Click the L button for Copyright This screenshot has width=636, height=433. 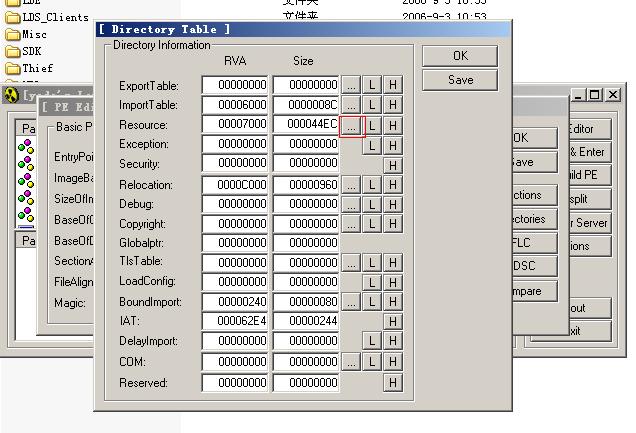(x=372, y=224)
